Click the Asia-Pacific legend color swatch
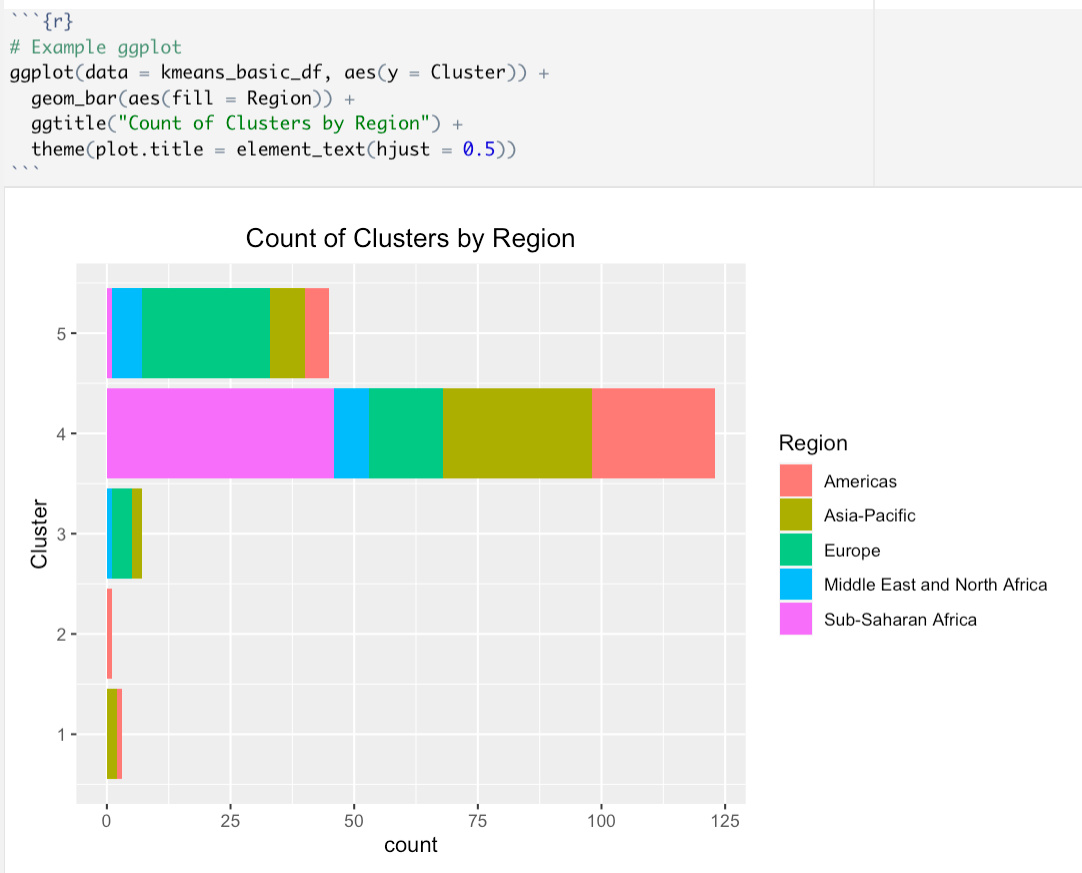 [x=796, y=516]
